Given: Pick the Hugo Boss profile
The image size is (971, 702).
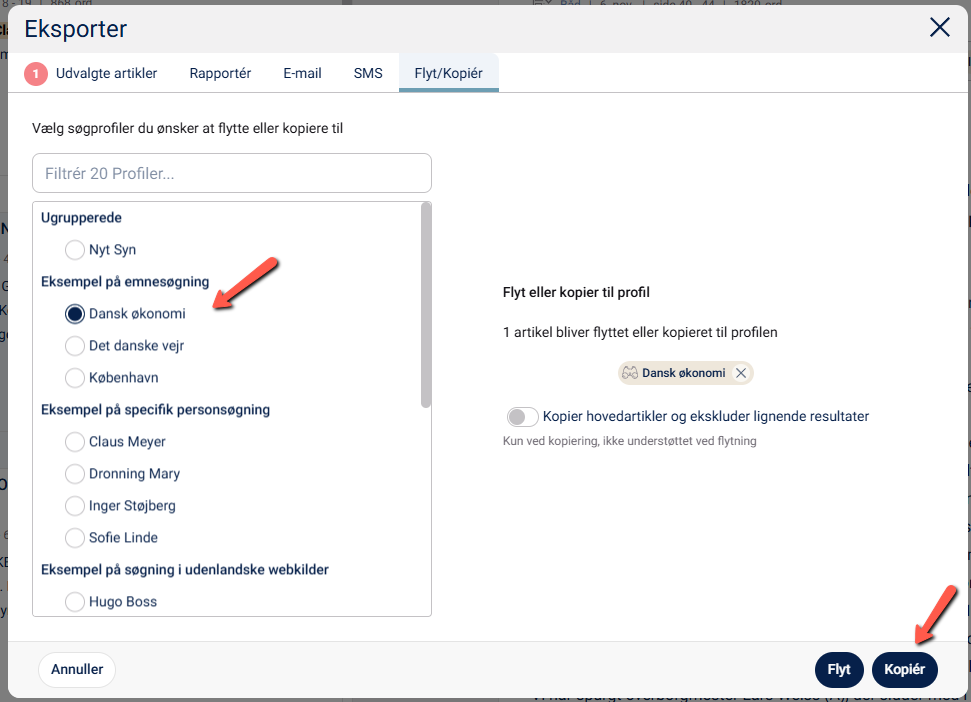Looking at the screenshot, I should pos(75,602).
